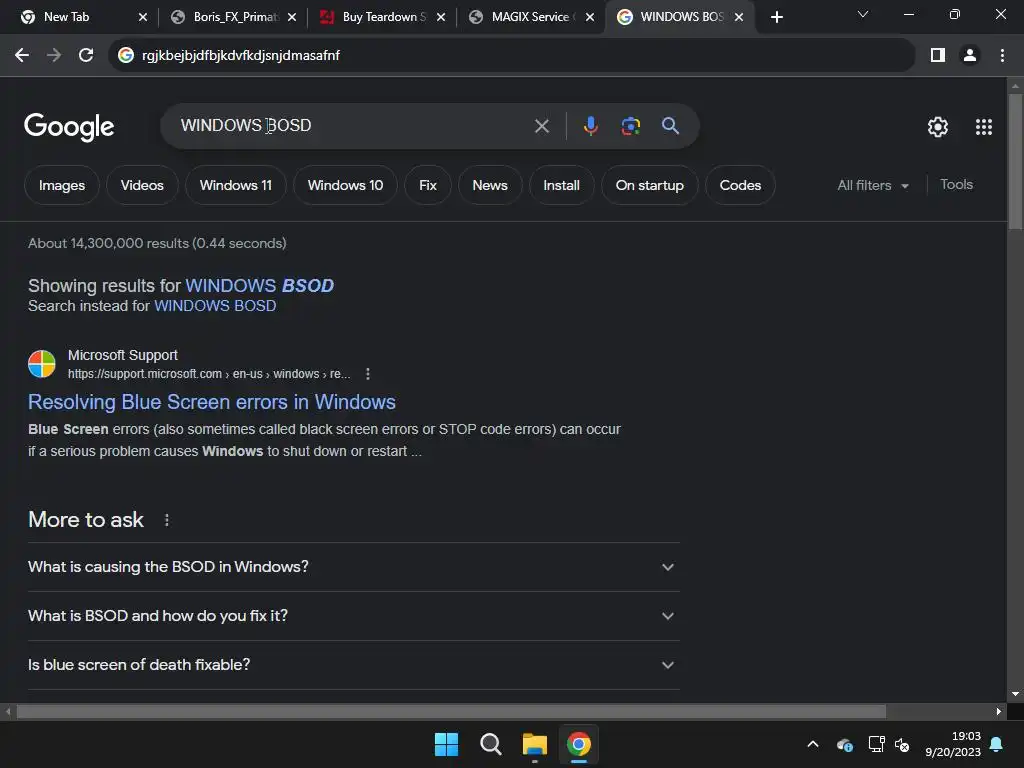1024x768 pixels.
Task: Open the Chrome three-dot menu
Action: coord(1002,56)
